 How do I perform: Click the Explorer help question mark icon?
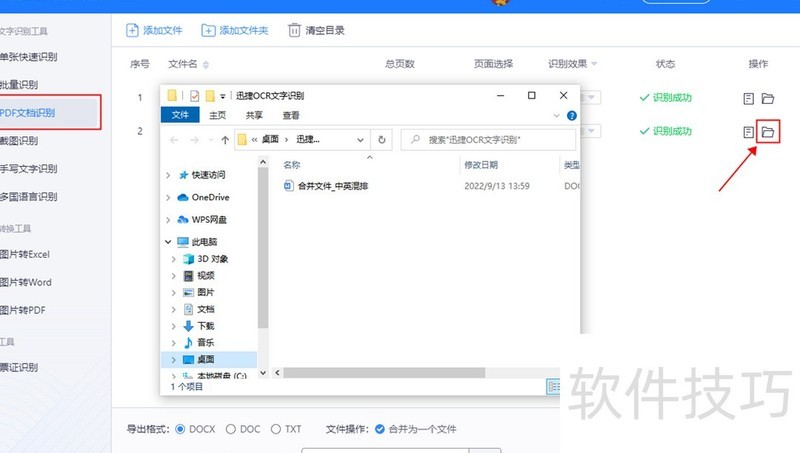tap(571, 116)
